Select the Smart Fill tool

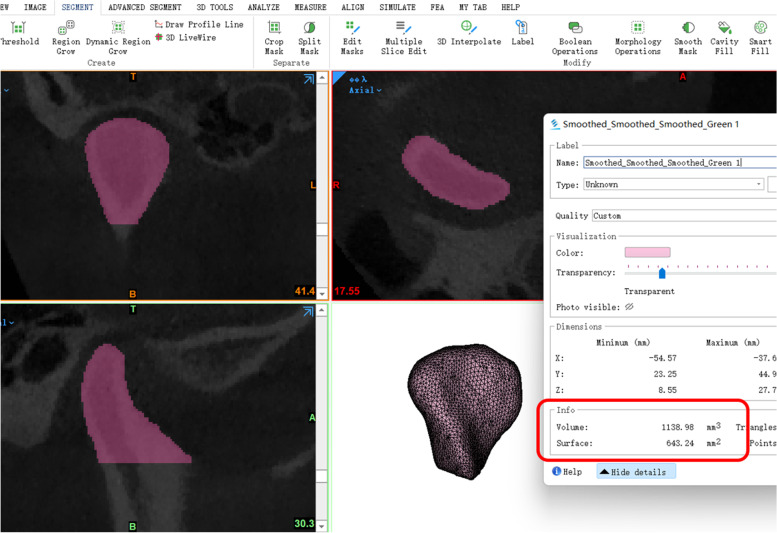coord(760,37)
